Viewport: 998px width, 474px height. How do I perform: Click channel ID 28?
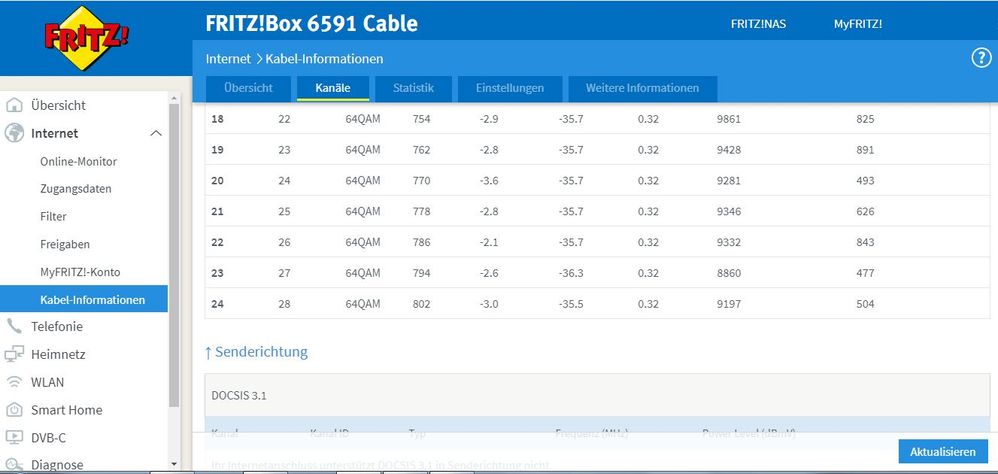(x=284, y=304)
